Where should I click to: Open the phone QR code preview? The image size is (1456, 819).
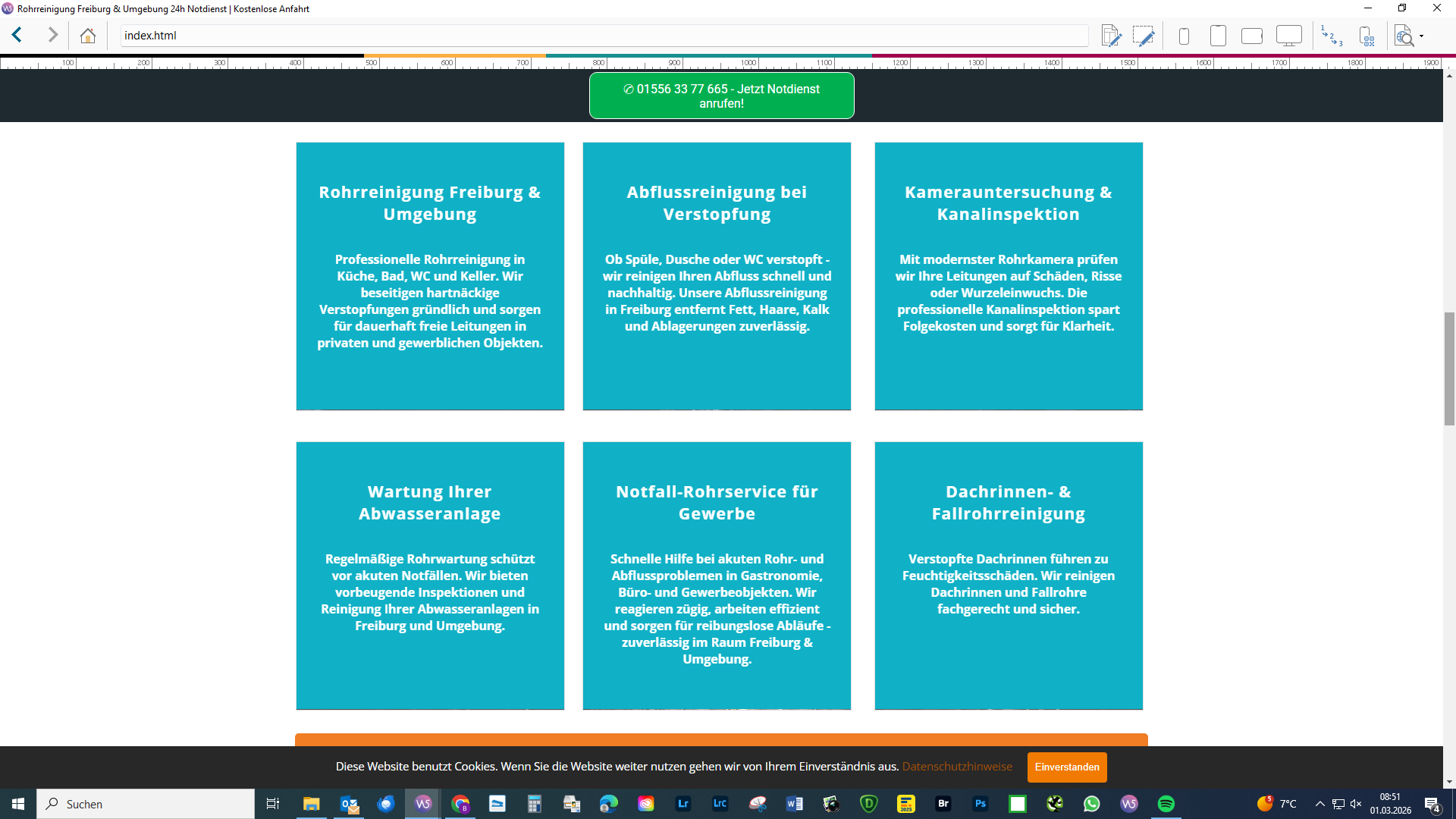pyautogui.click(x=1367, y=36)
